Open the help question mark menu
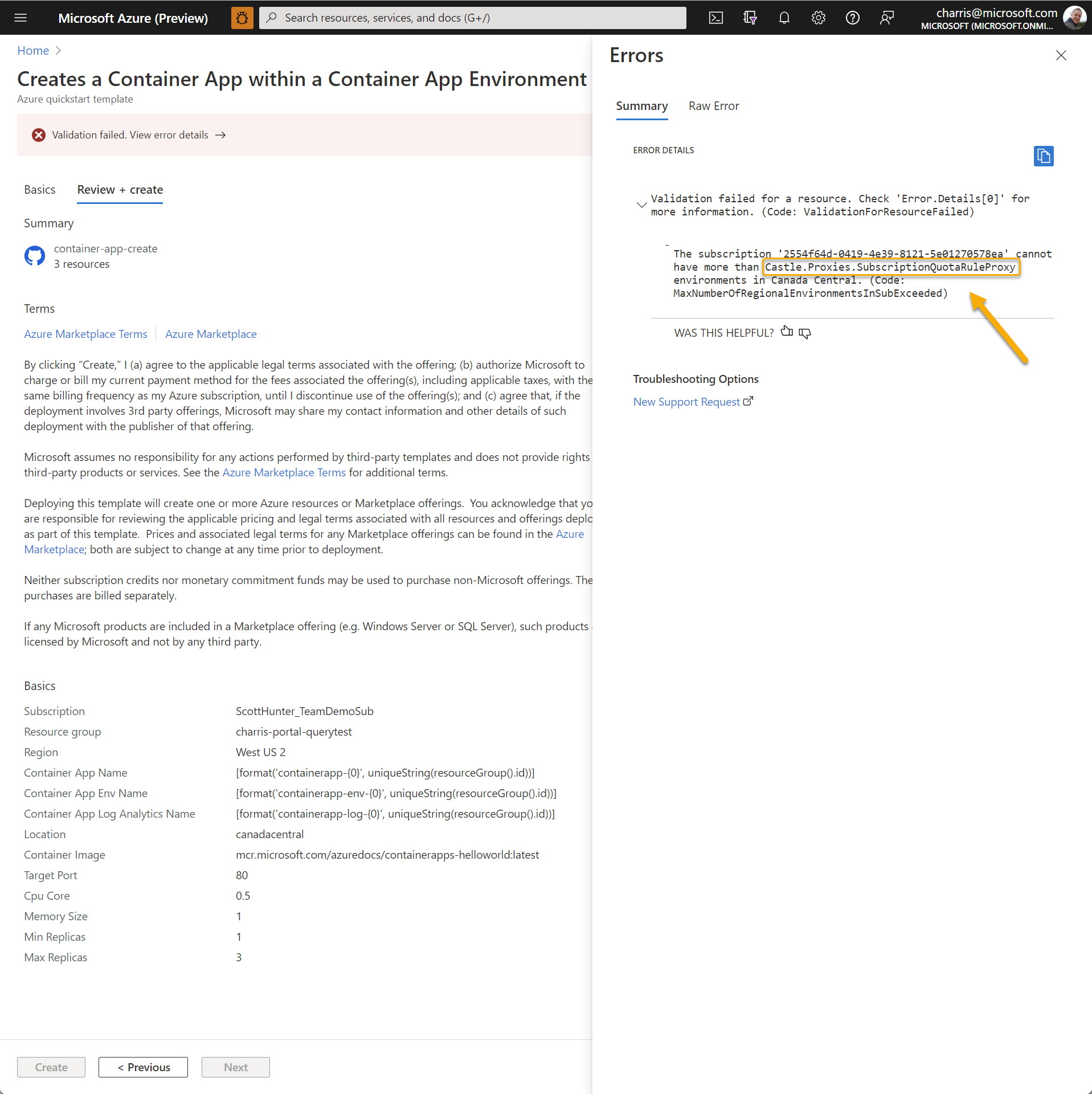Screen dimensions: 1092x1094 point(853,18)
